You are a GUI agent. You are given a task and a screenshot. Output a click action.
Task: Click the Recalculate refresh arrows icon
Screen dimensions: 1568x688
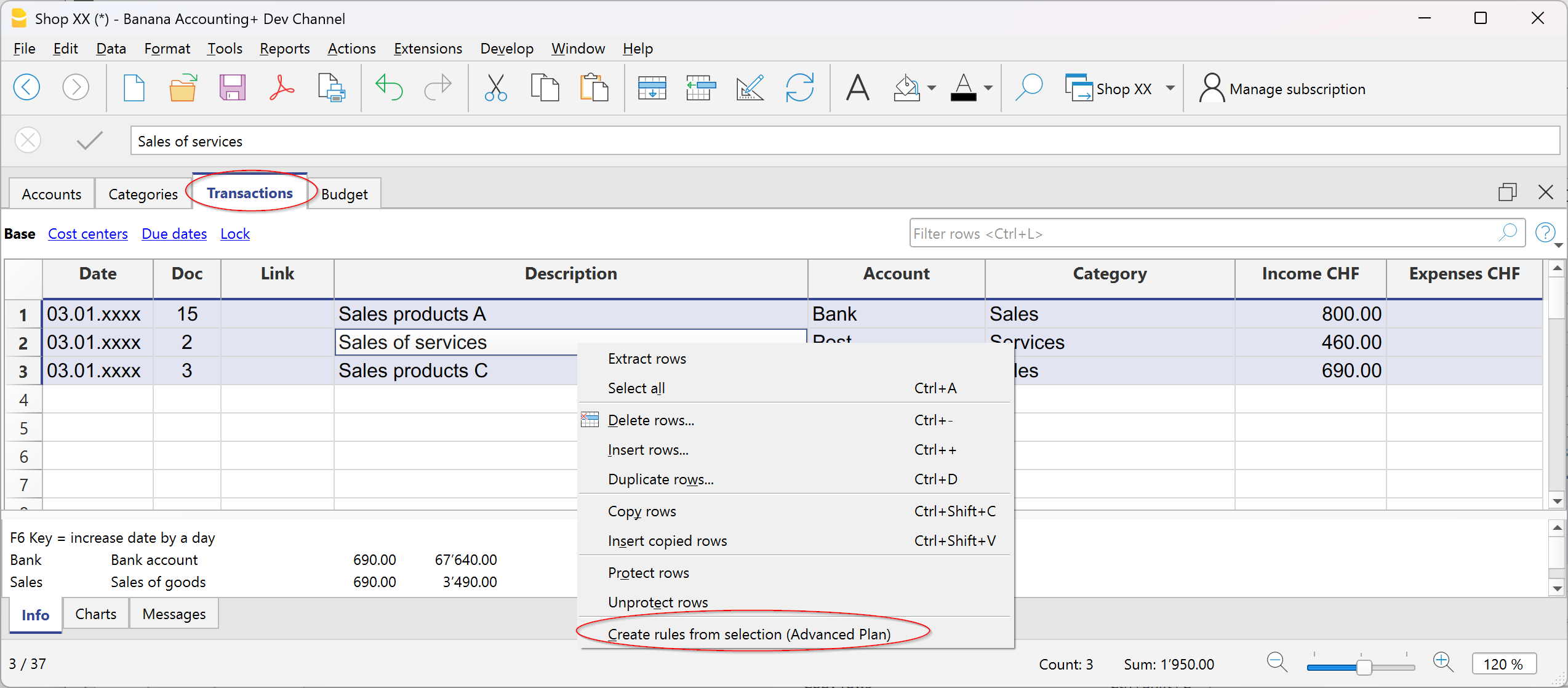coord(799,88)
